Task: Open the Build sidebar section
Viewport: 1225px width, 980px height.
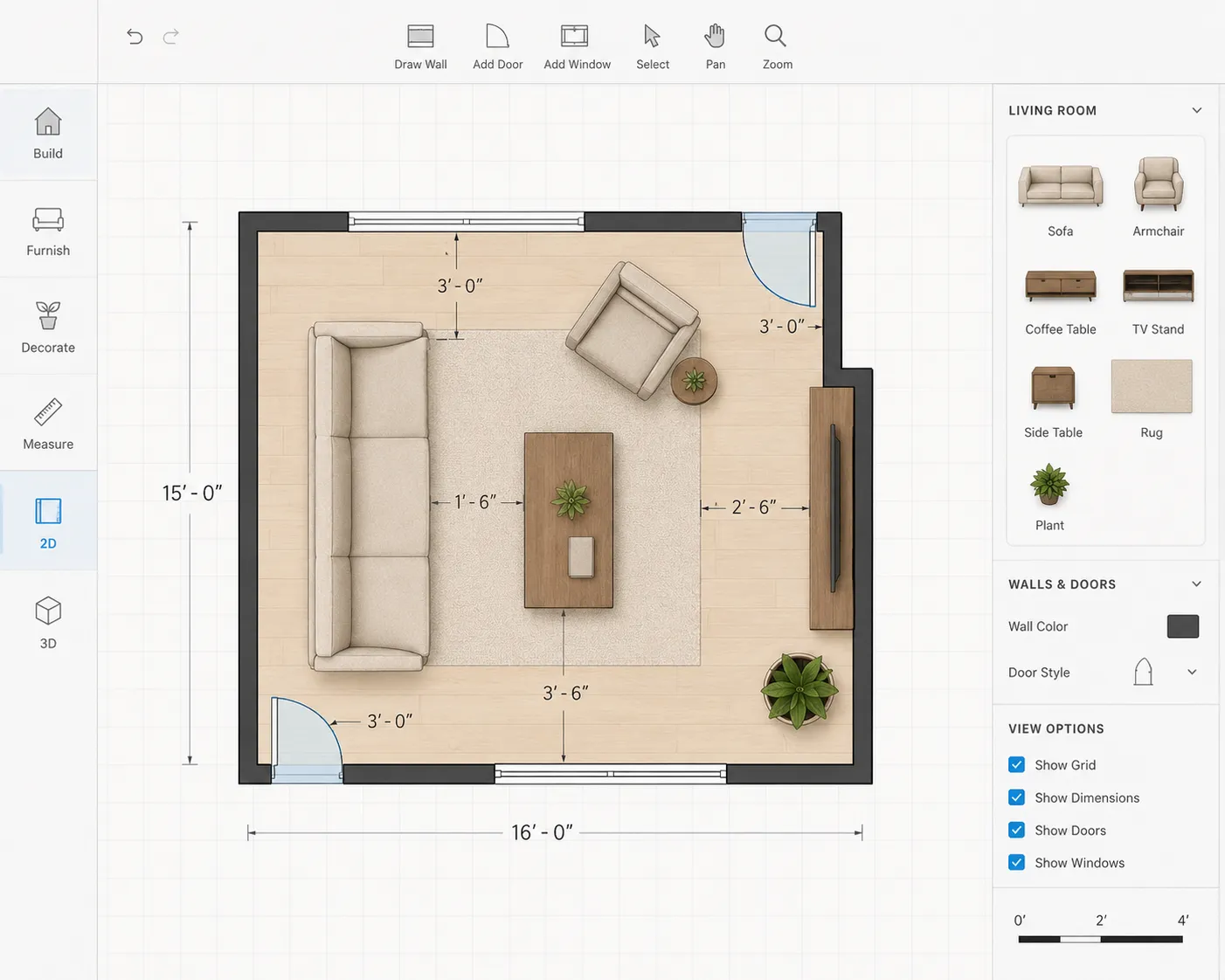Action: click(48, 133)
